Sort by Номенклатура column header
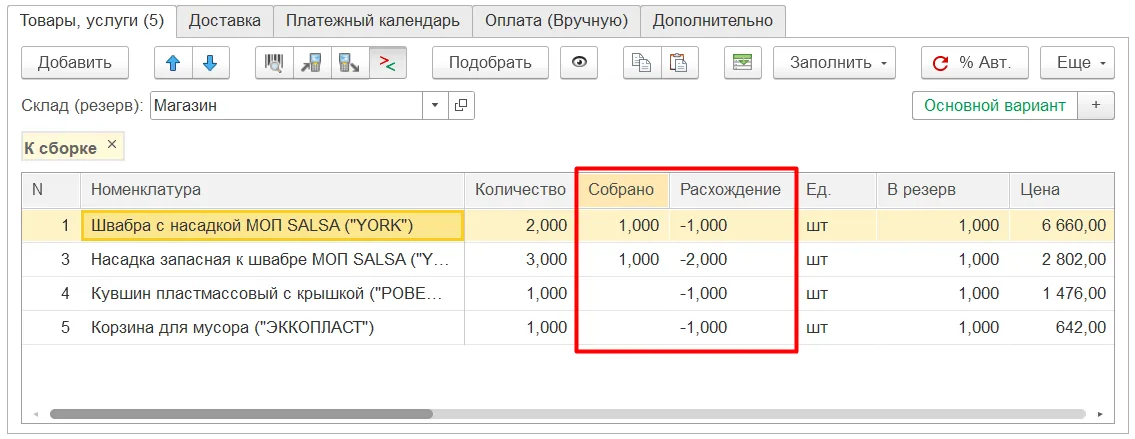1135x439 pixels. [271, 190]
